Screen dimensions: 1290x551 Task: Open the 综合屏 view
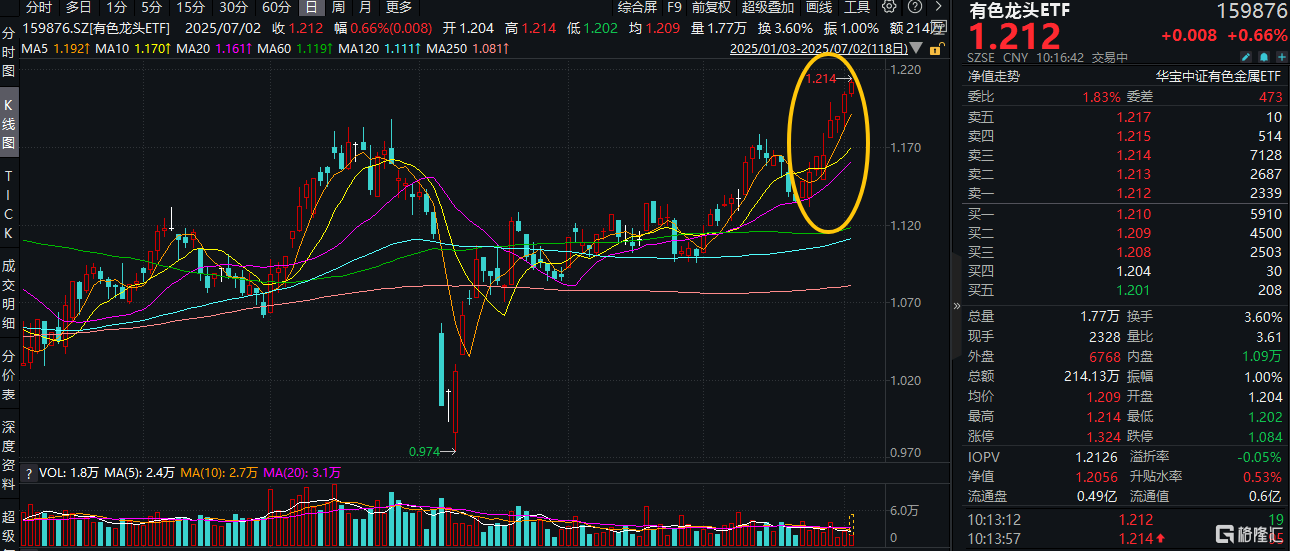point(638,7)
